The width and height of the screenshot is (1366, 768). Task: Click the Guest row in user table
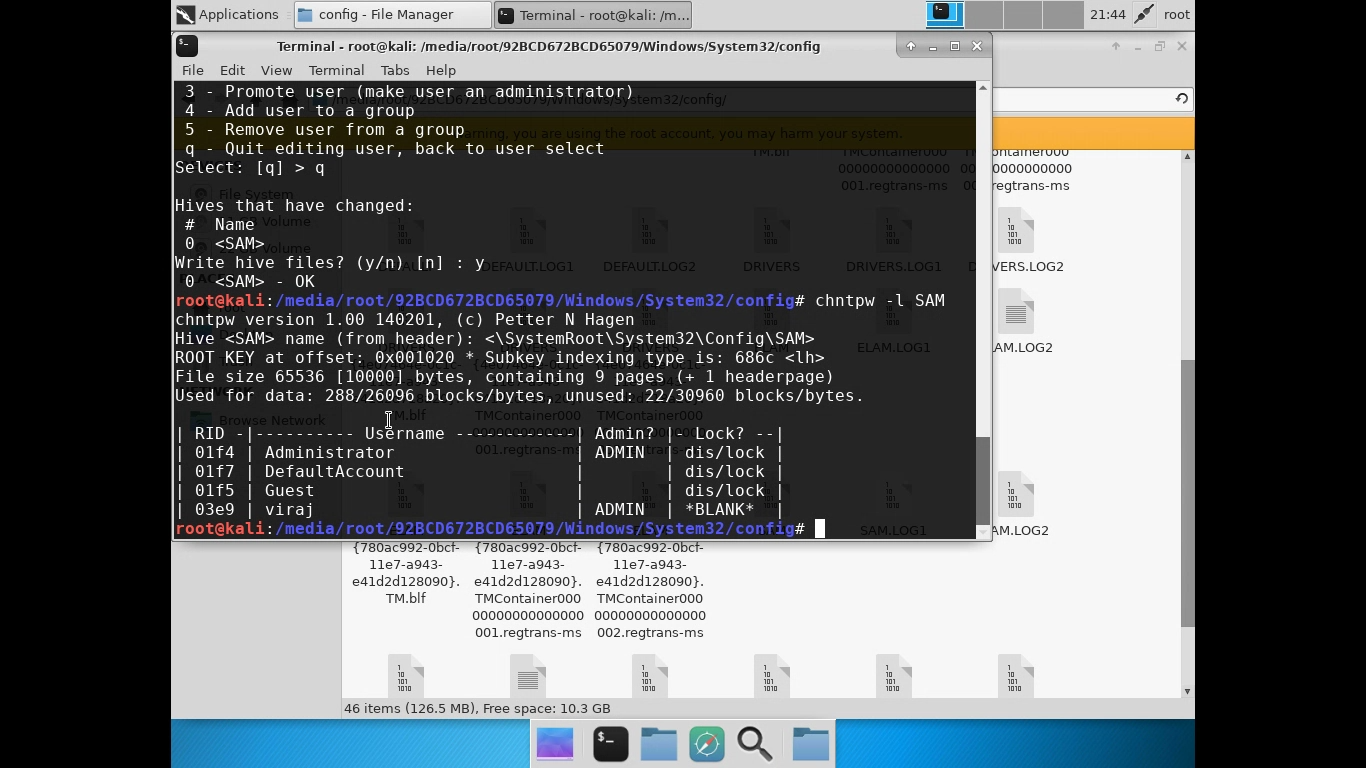480,490
